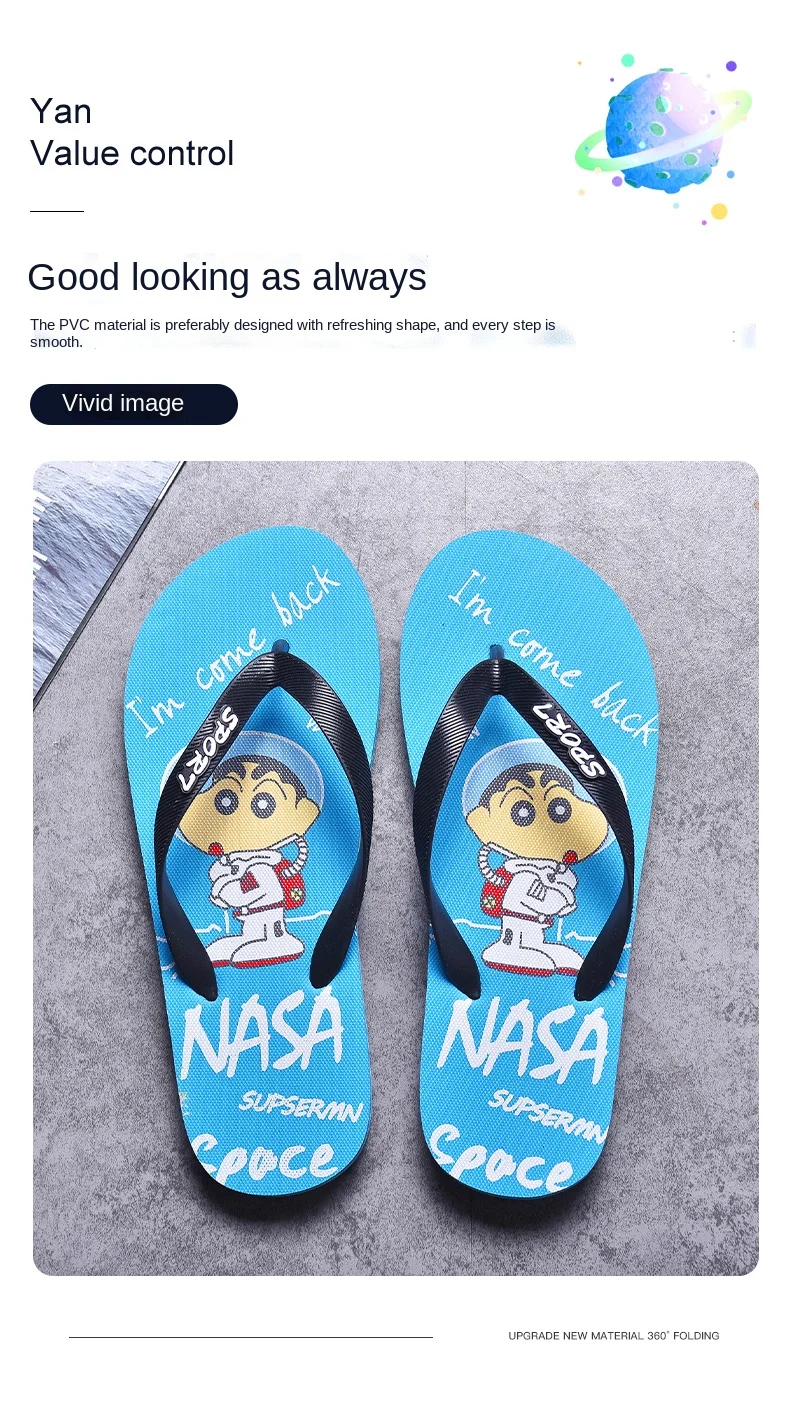Select the Good looking as always heading

point(227,277)
